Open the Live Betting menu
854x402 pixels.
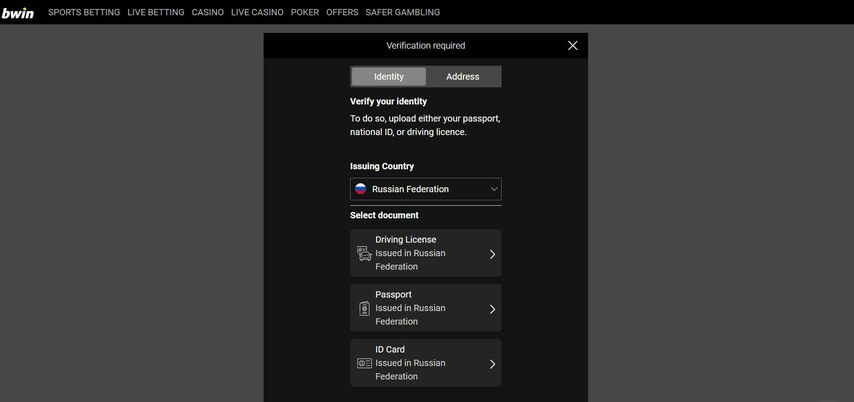[156, 12]
